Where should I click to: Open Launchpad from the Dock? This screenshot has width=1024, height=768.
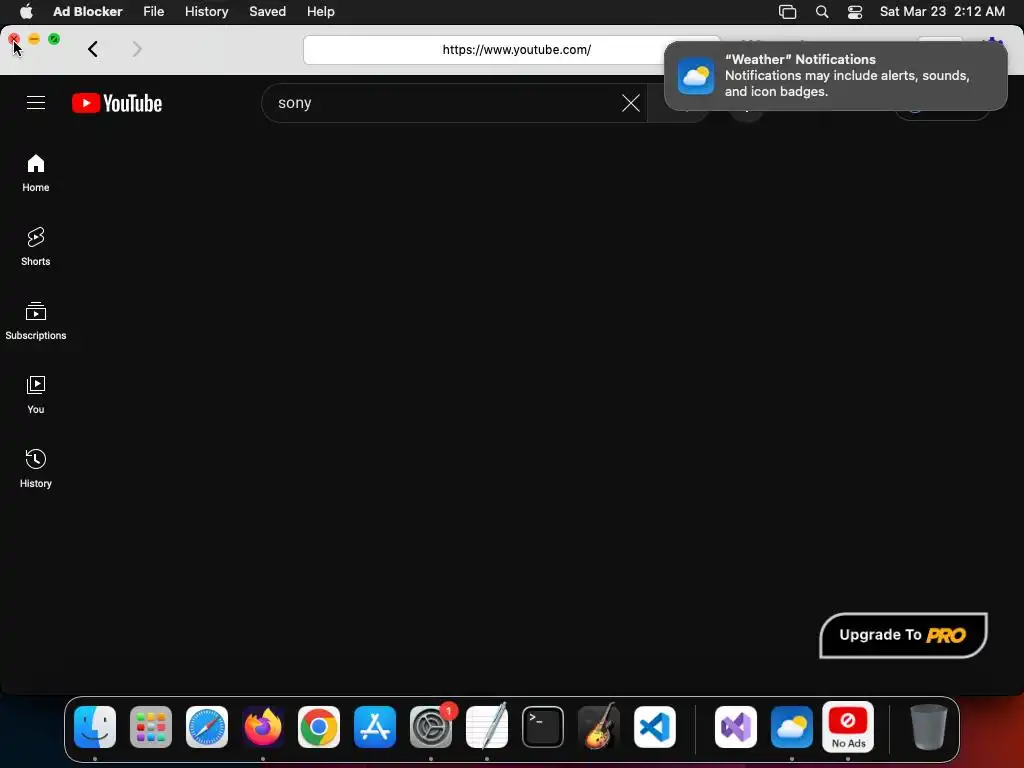[151, 727]
